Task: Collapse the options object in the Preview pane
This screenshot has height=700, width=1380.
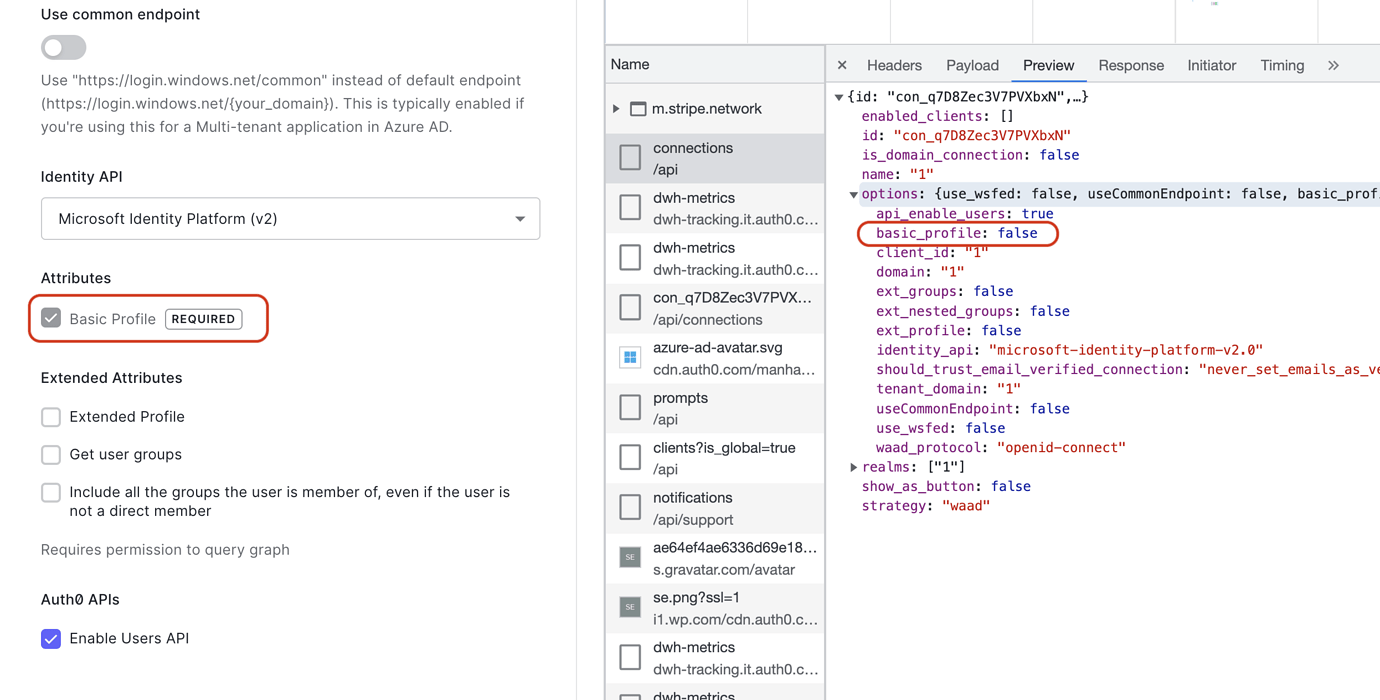Action: (x=854, y=194)
